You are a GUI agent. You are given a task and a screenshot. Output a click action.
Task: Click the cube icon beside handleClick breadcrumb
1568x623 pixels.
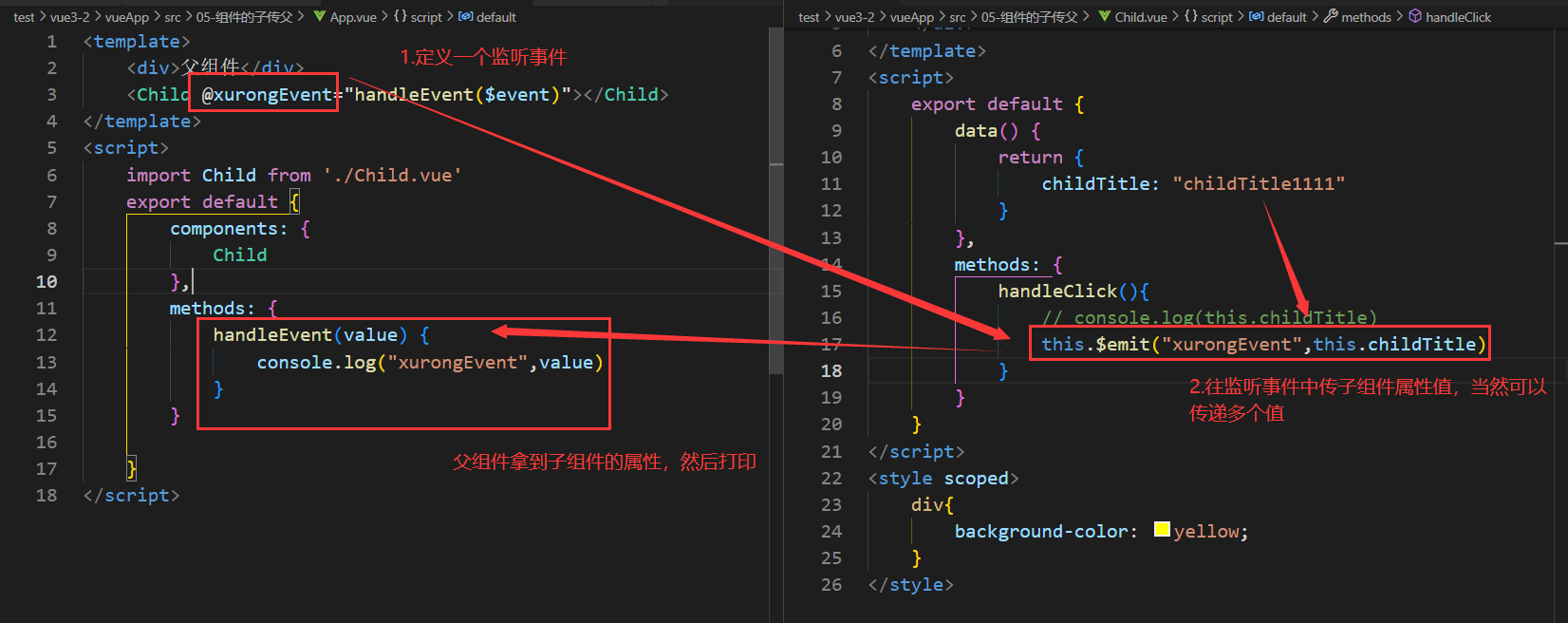click(1415, 16)
